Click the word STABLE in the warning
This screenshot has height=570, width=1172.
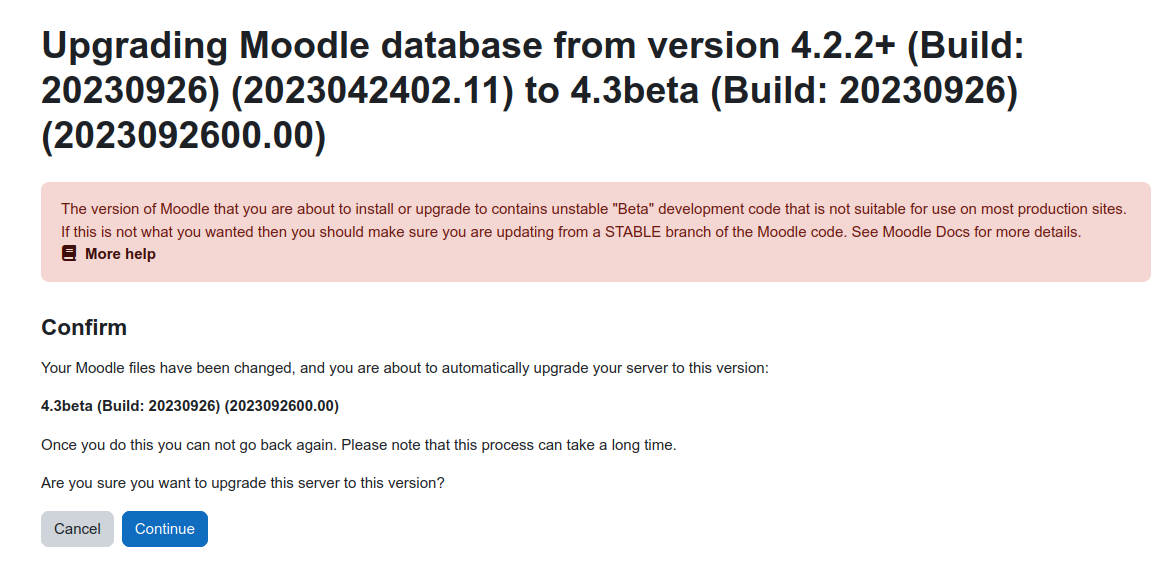click(632, 232)
